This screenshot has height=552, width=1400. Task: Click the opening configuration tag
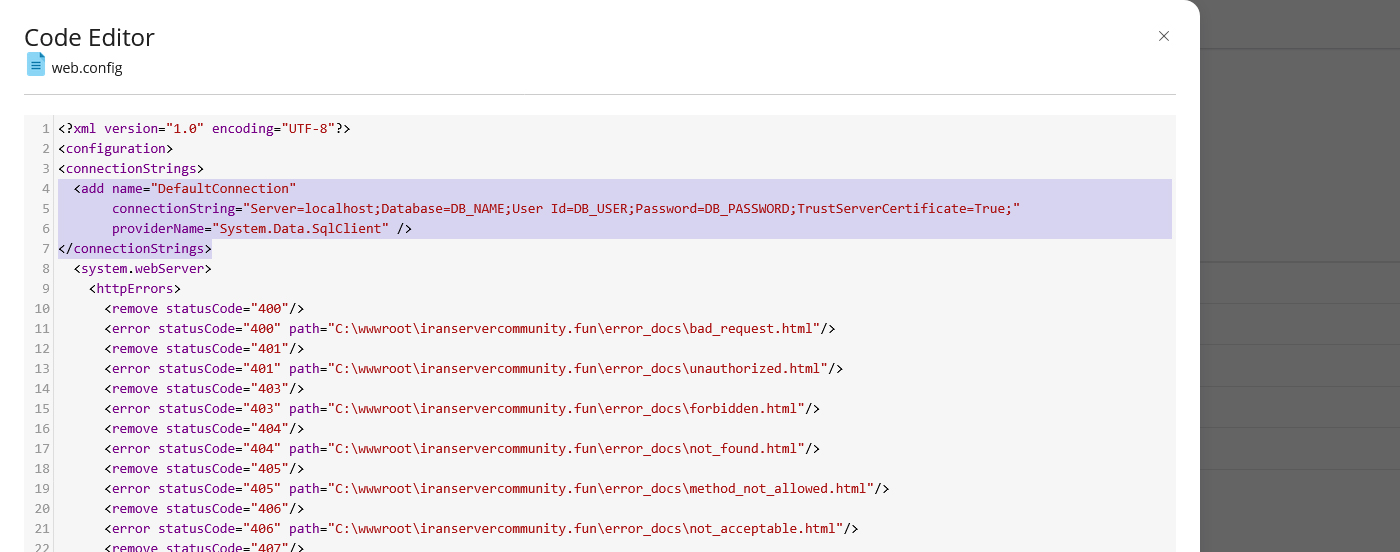(115, 149)
